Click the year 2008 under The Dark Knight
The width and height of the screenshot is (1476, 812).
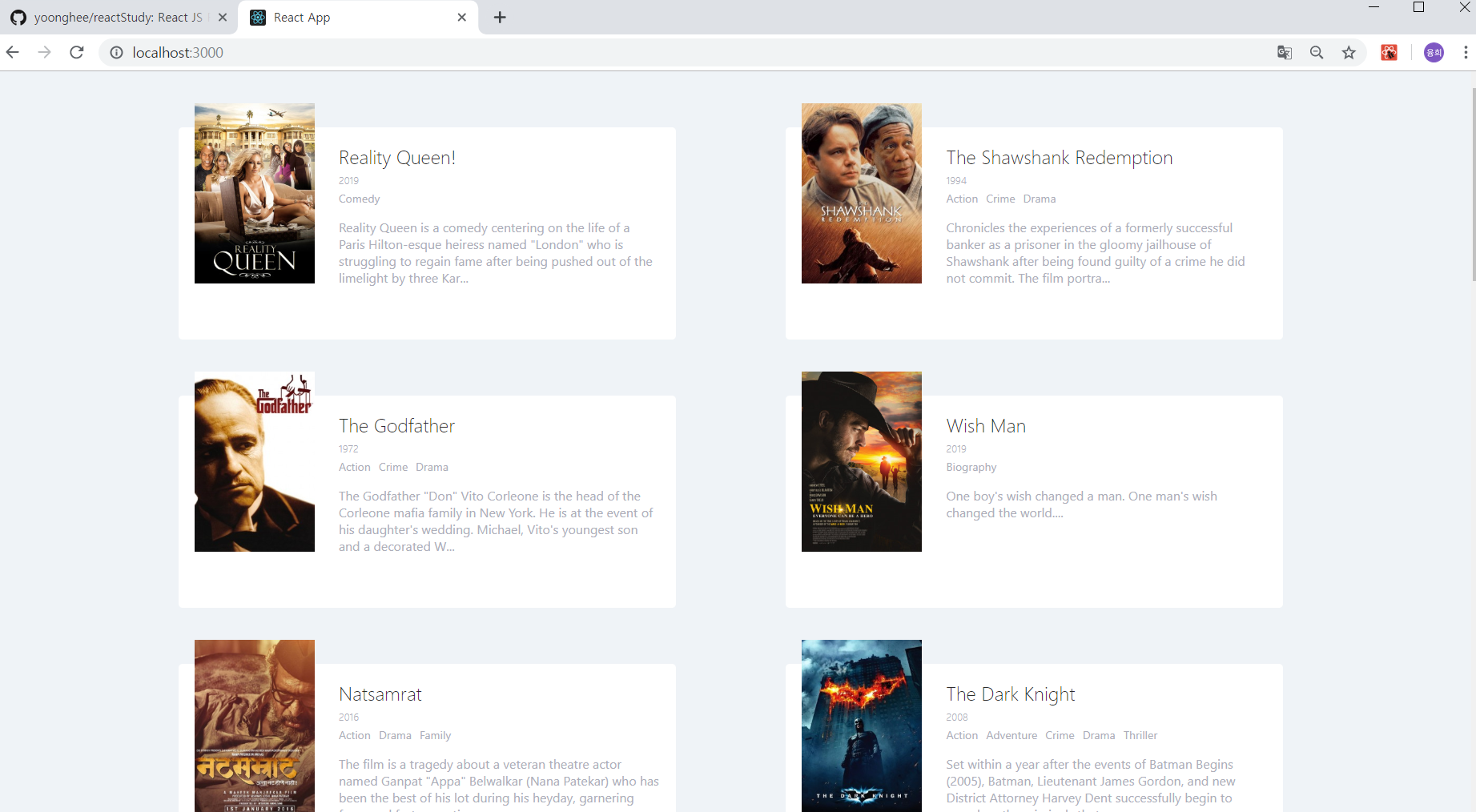pyautogui.click(x=957, y=717)
